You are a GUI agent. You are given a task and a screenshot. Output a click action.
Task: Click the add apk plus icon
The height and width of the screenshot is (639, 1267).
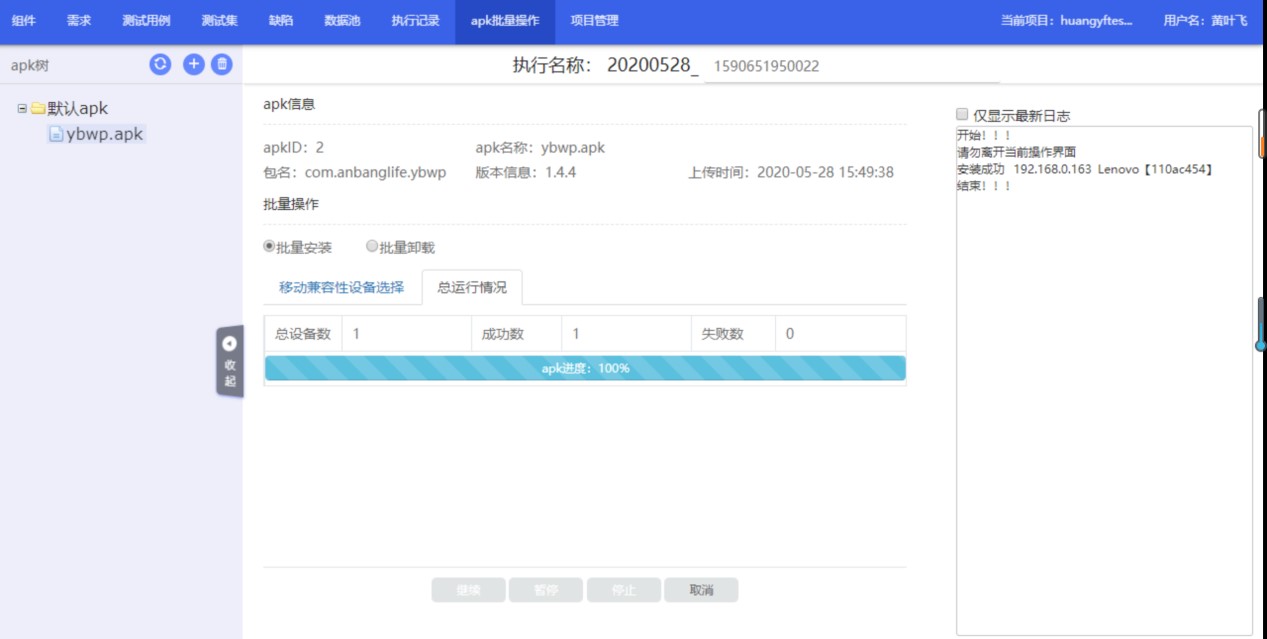click(193, 64)
